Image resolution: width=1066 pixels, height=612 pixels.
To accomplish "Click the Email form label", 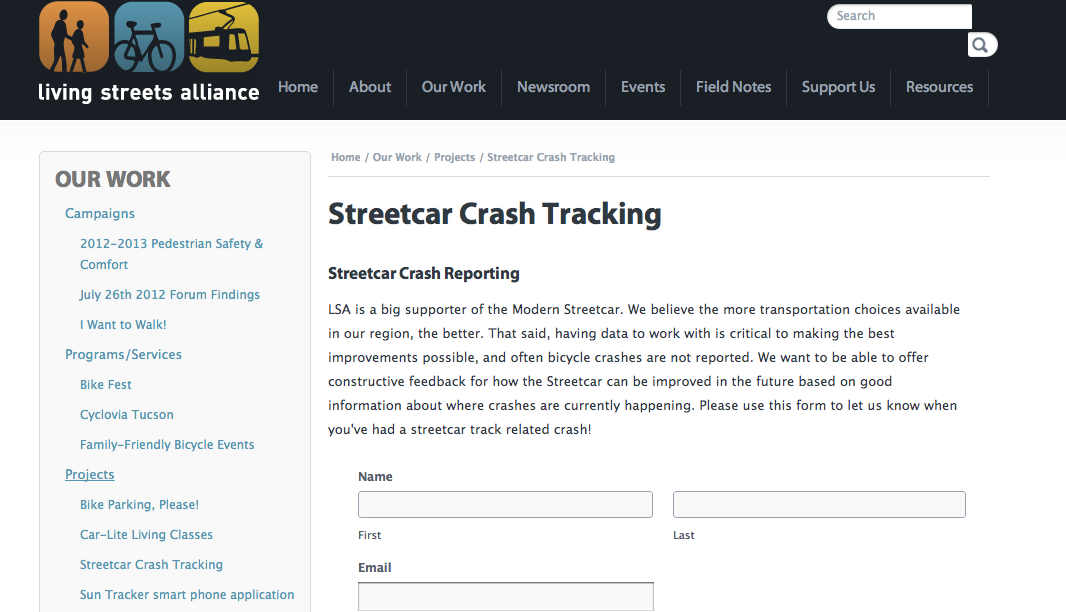I will (375, 568).
